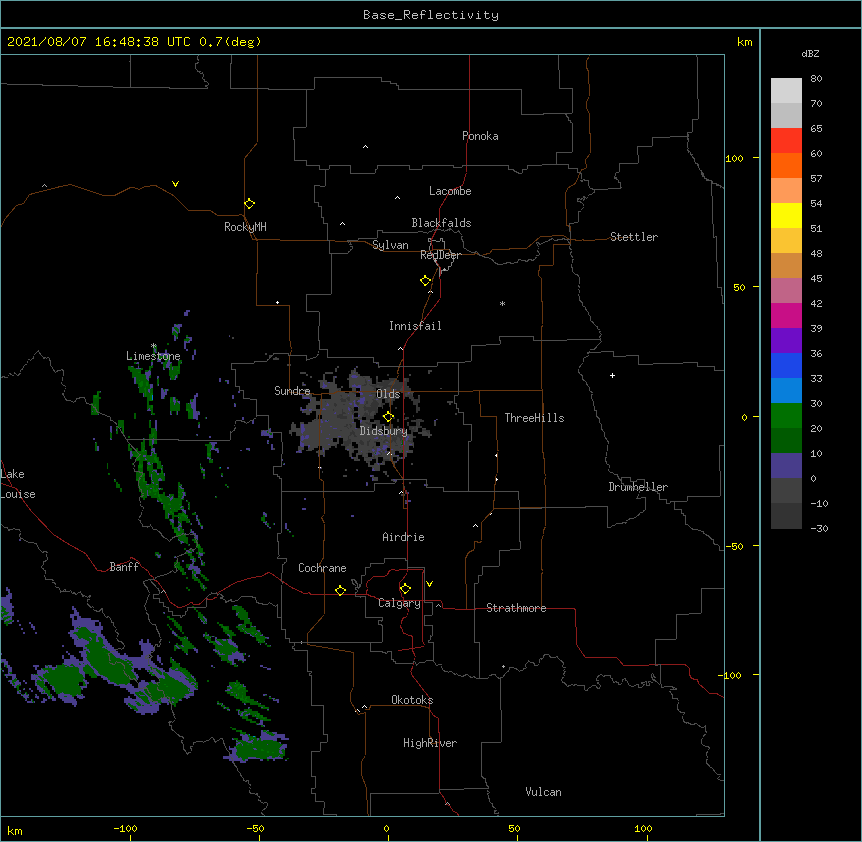Image resolution: width=862 pixels, height=842 pixels.
Task: Select the blue 36-33 dBZ swatch
Action: [786, 365]
